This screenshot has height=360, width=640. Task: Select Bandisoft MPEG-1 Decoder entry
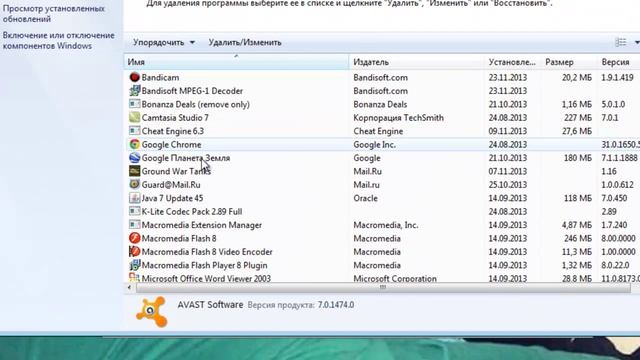click(x=192, y=91)
